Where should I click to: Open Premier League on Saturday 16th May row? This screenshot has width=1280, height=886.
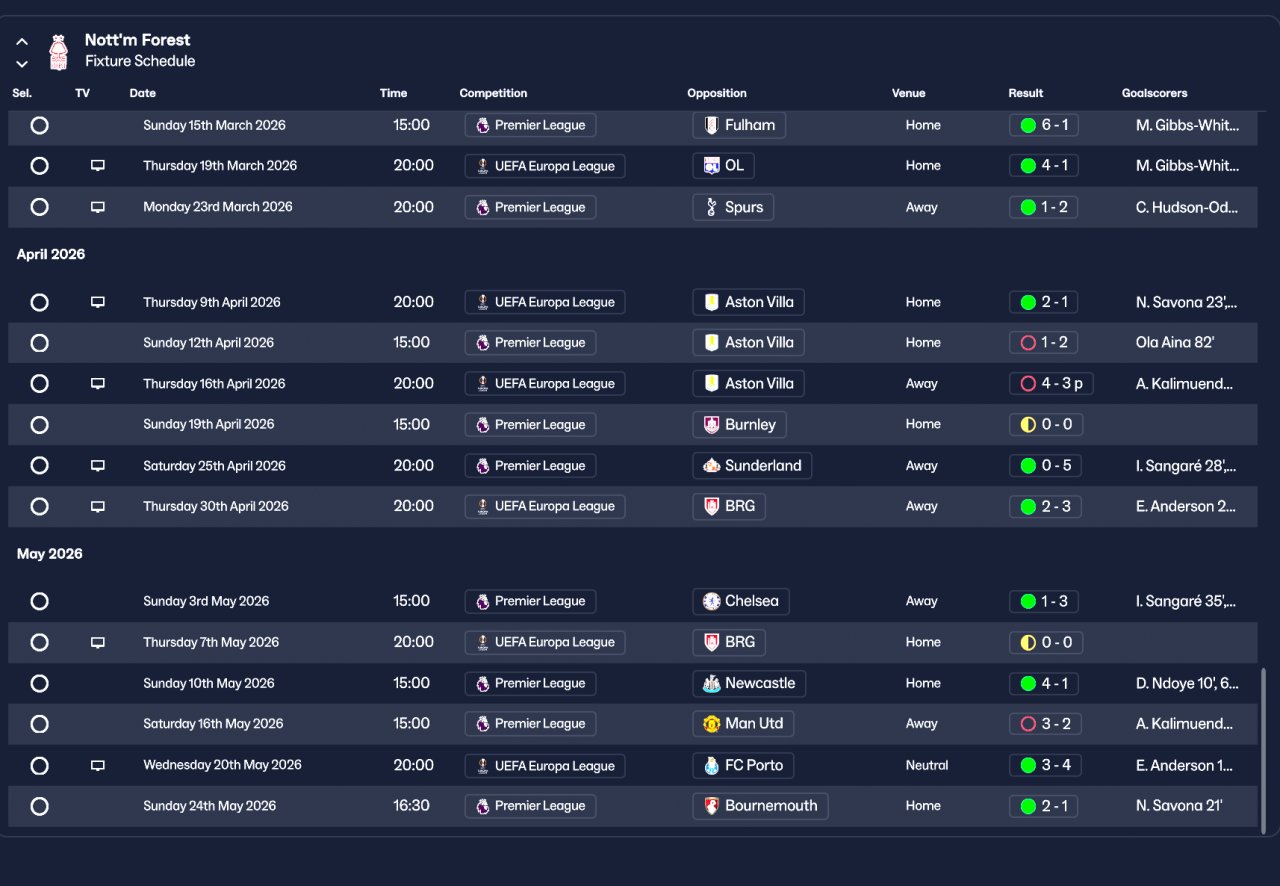click(x=531, y=724)
